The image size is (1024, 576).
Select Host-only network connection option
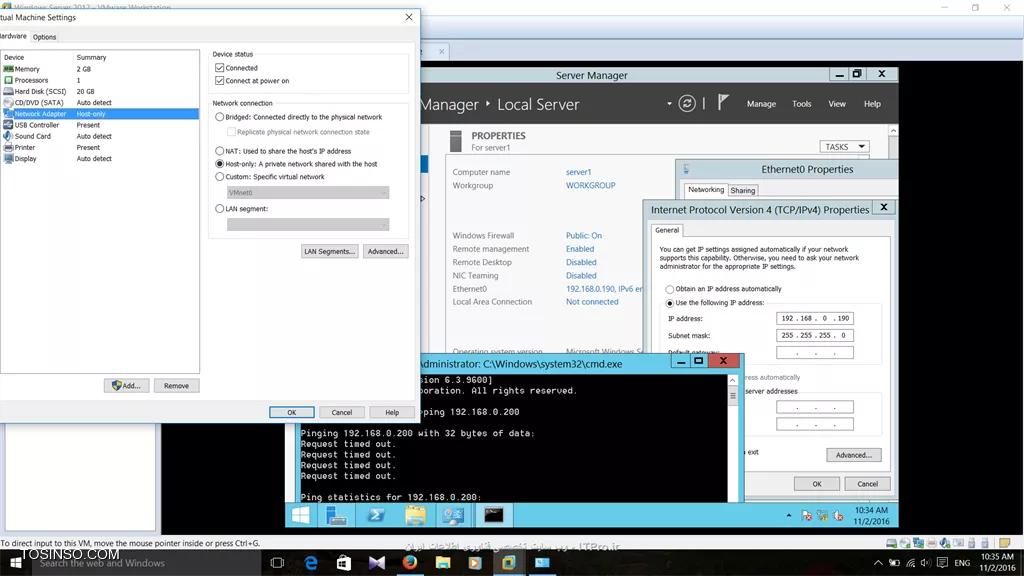coord(219,164)
